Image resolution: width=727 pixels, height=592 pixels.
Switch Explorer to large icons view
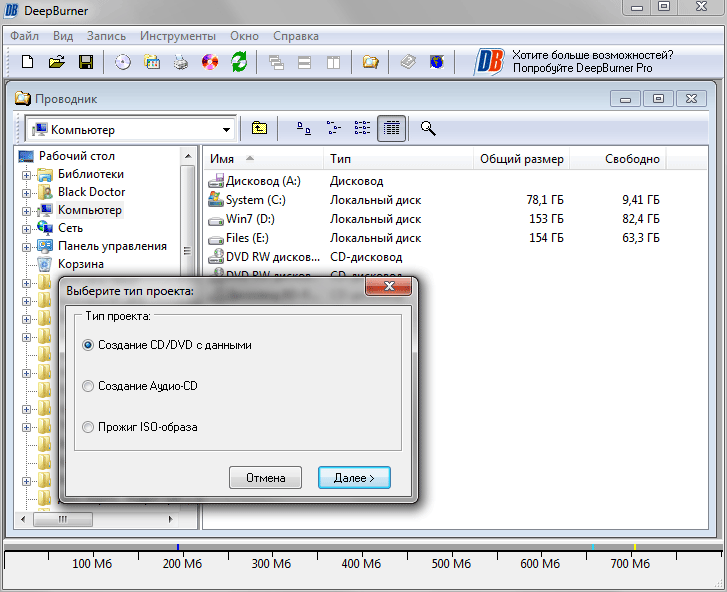click(x=304, y=128)
